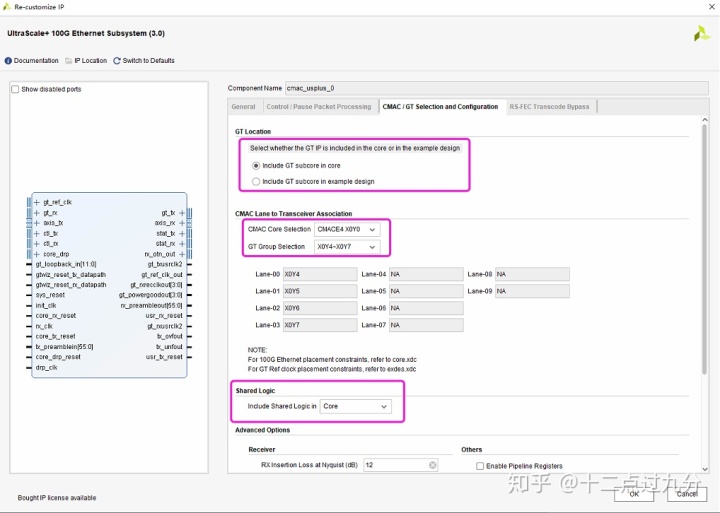This screenshot has height=513, width=720.
Task: Close the Re-customize IP window
Action: coord(711,6)
